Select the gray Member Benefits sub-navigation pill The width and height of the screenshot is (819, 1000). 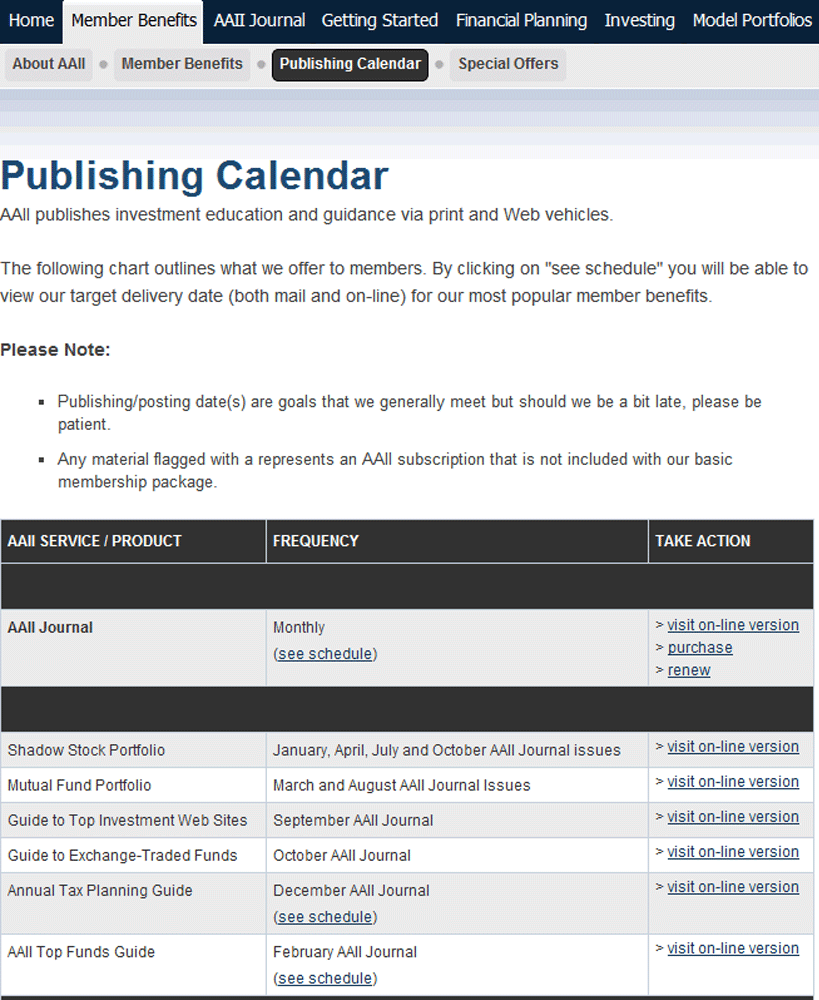tap(182, 64)
